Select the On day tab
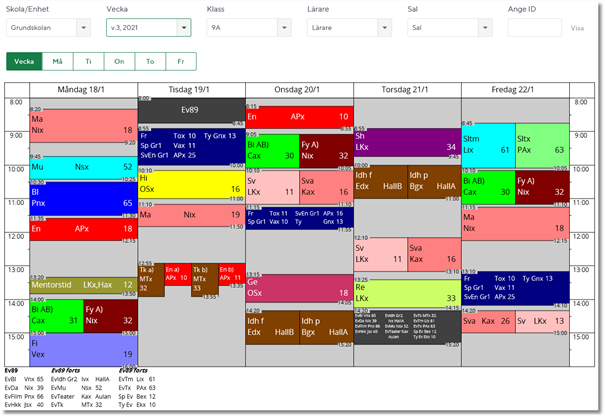The image size is (605, 417). pos(119,62)
